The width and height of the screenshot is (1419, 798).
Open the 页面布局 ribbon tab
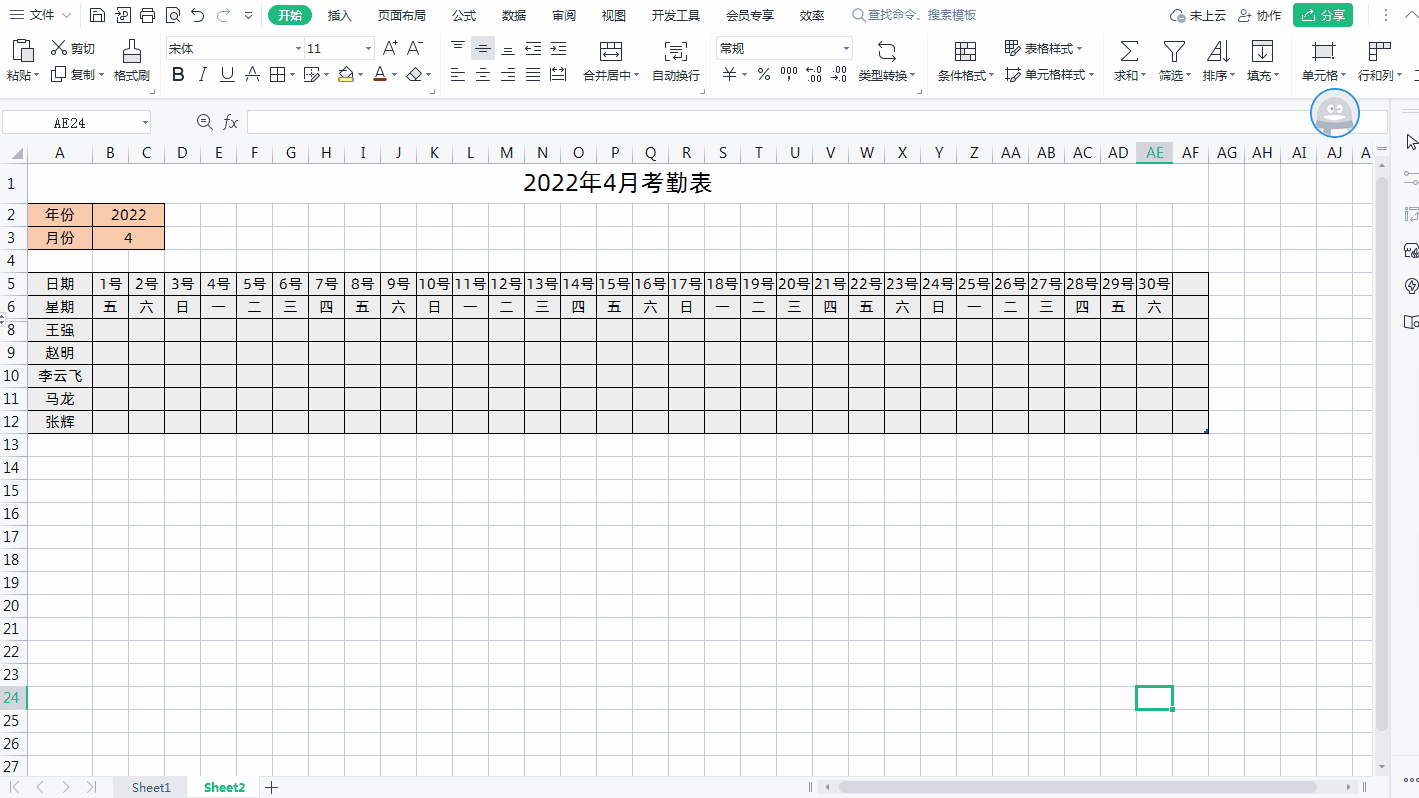[402, 15]
